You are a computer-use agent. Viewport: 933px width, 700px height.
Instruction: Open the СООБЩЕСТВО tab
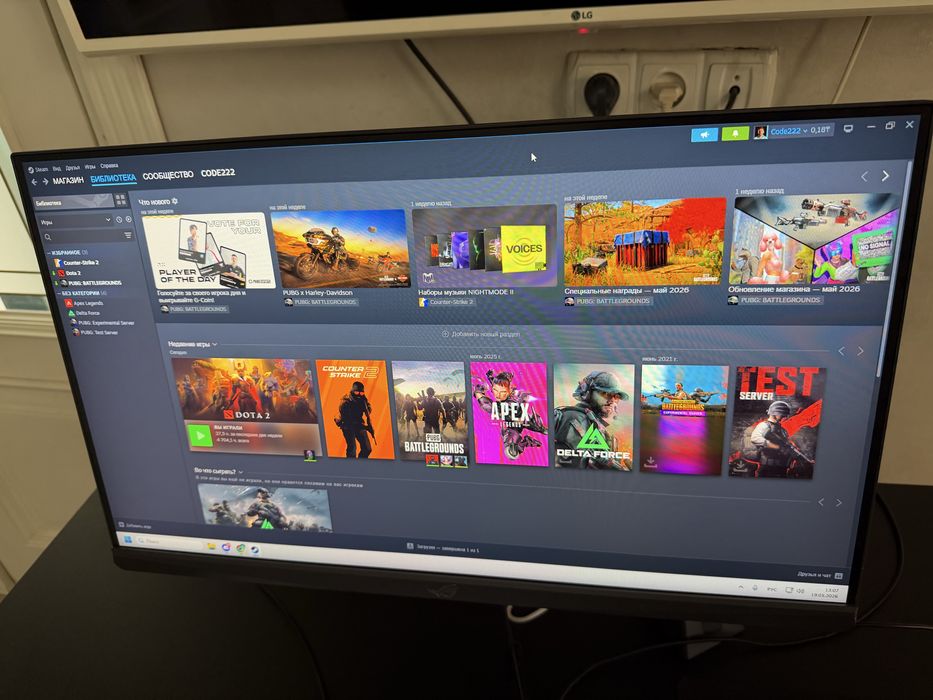(168, 175)
